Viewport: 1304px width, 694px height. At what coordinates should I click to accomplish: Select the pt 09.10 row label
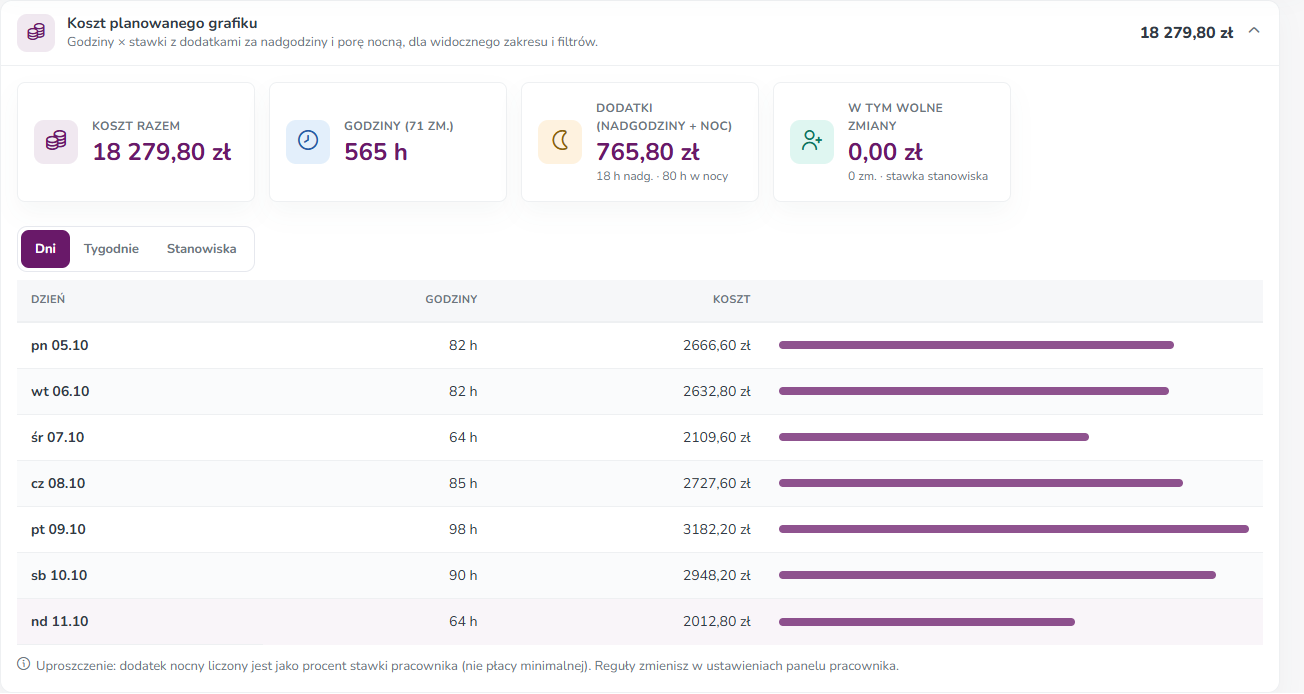58,529
